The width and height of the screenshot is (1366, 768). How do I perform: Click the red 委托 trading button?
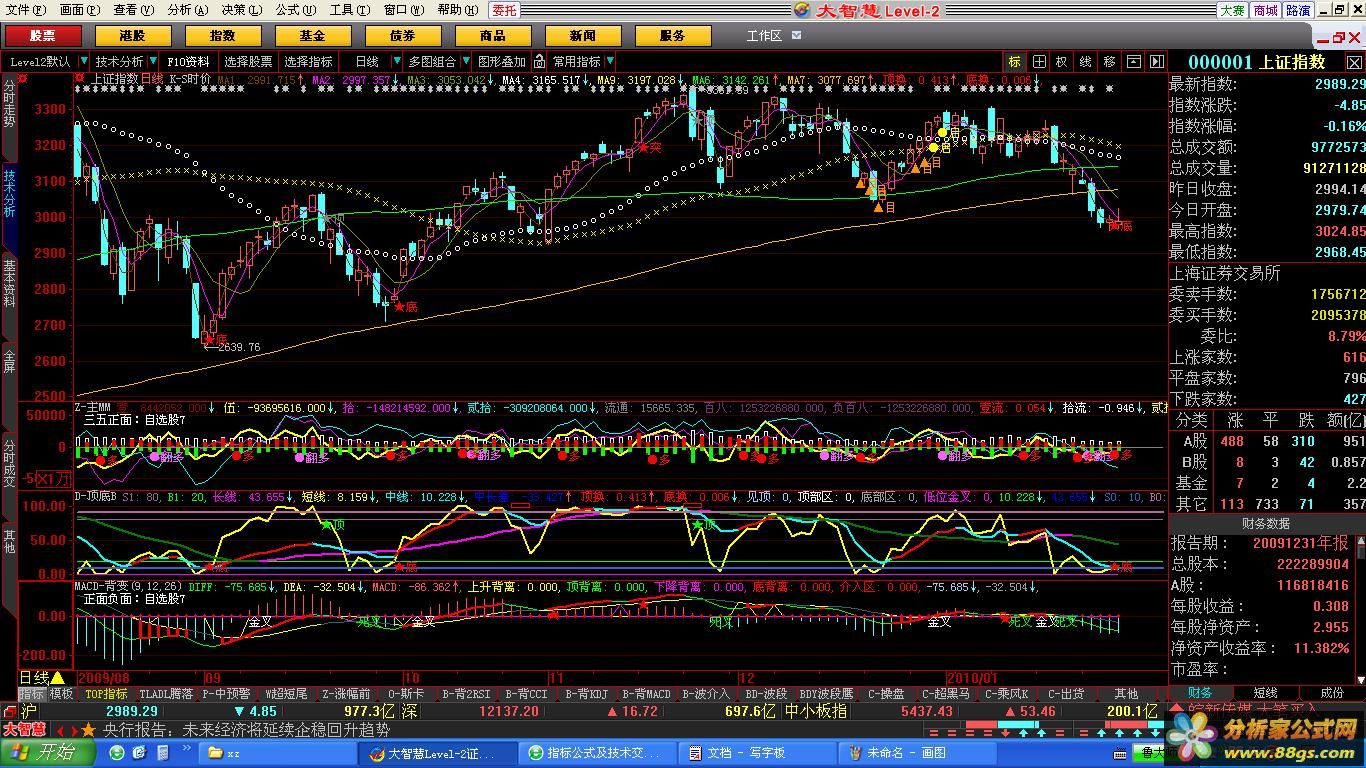tap(504, 10)
